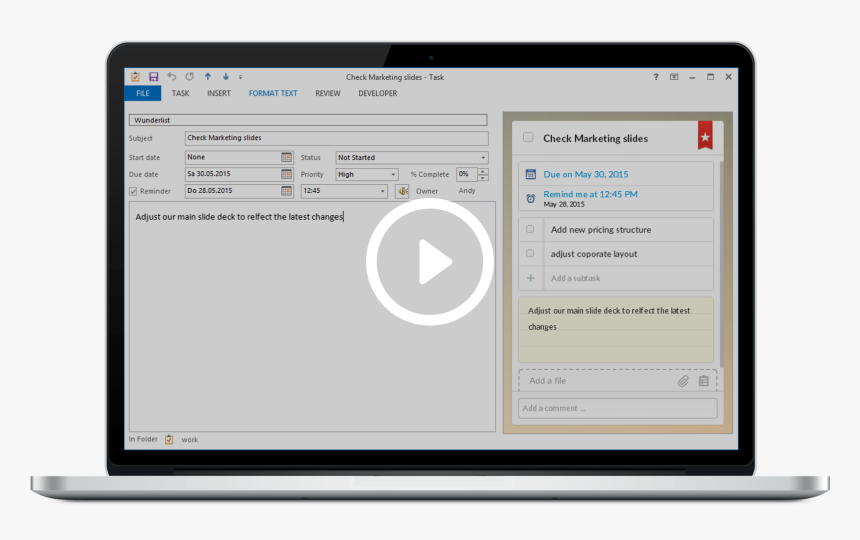860x540 pixels.
Task: Increase the % Complete value
Action: tap(483, 172)
